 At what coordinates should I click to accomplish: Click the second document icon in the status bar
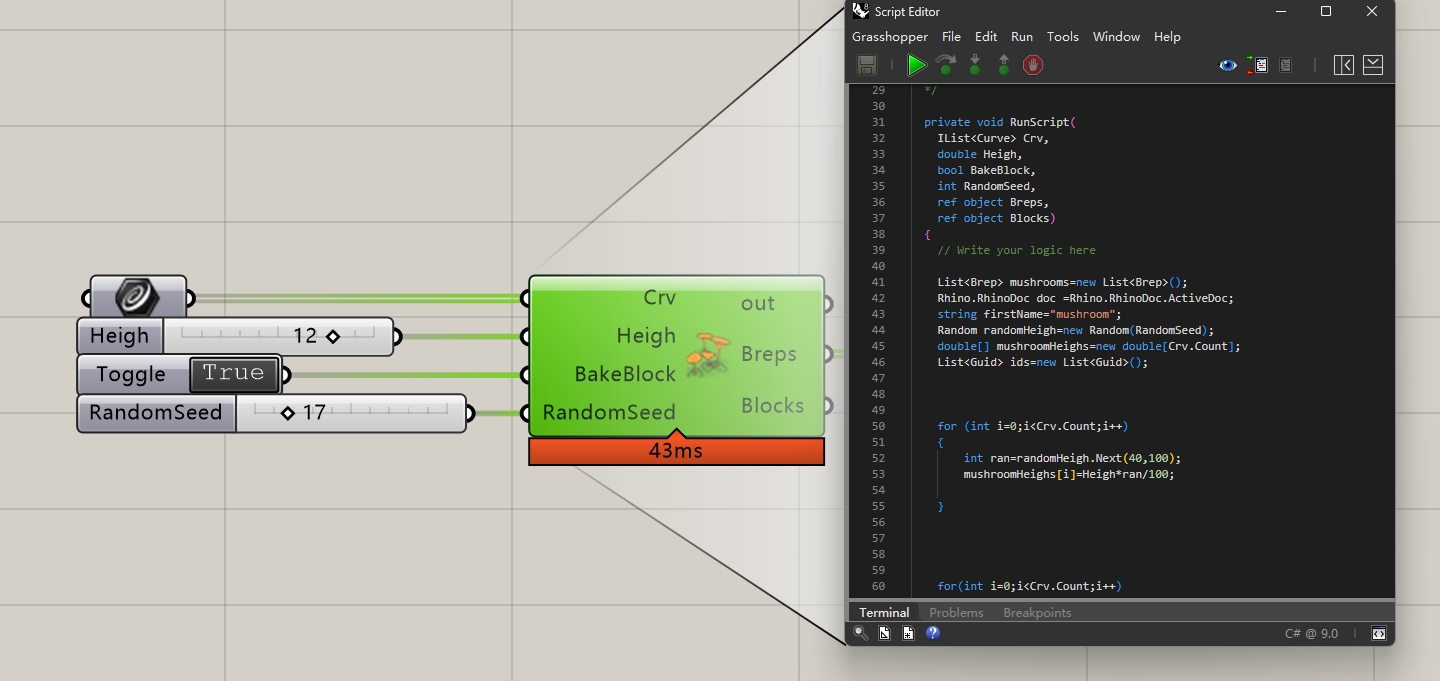tap(908, 633)
